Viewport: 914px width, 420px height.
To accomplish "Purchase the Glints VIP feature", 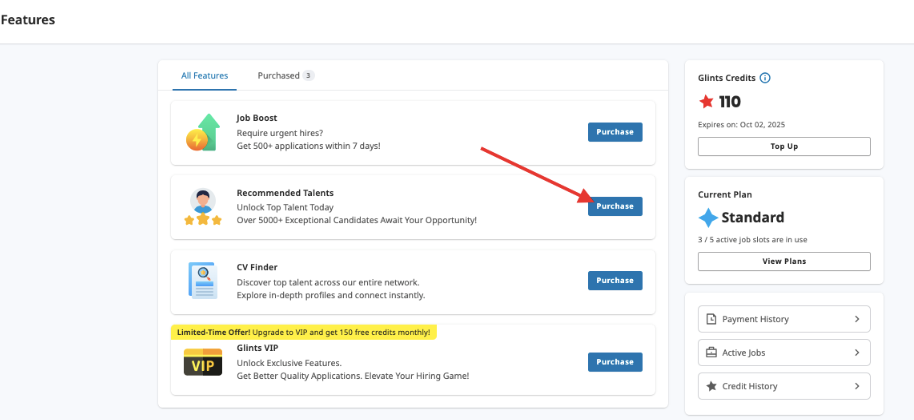I will click(615, 362).
